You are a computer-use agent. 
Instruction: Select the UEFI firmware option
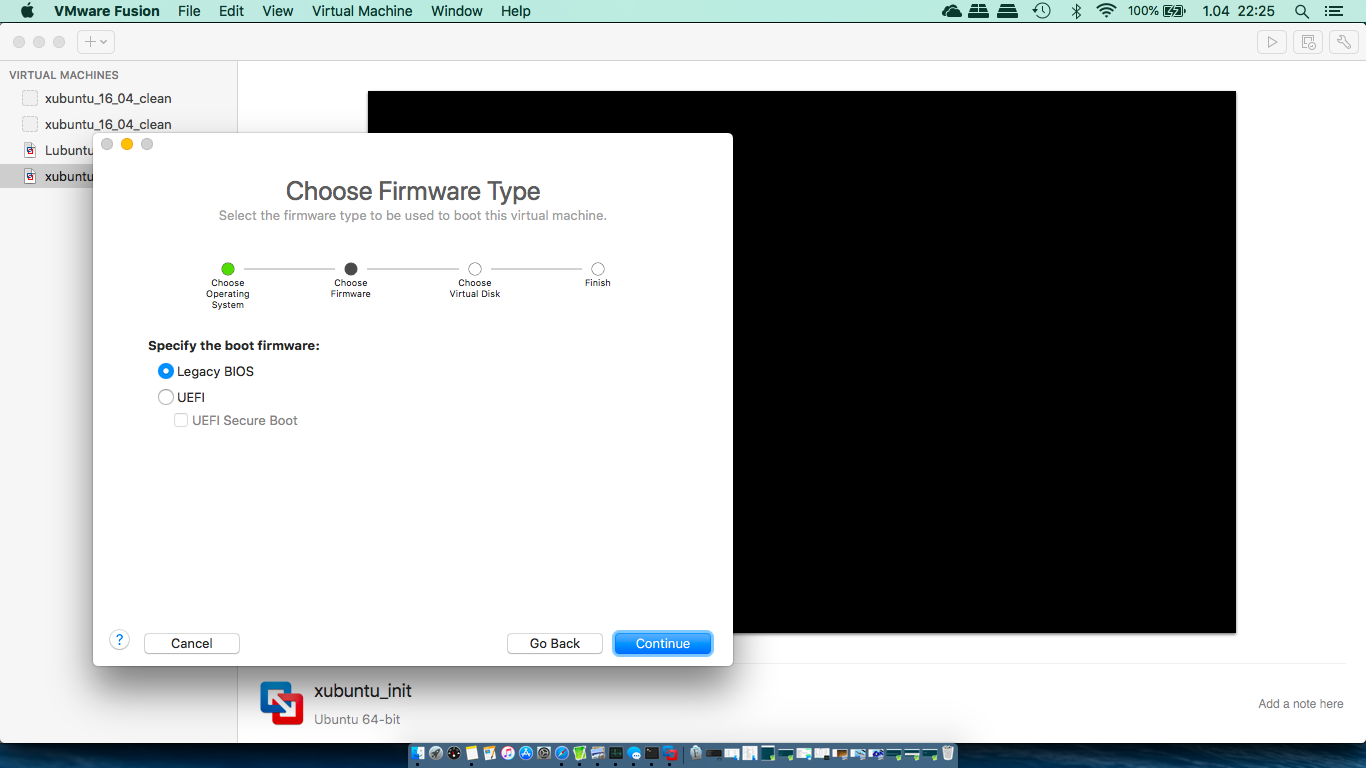click(166, 397)
